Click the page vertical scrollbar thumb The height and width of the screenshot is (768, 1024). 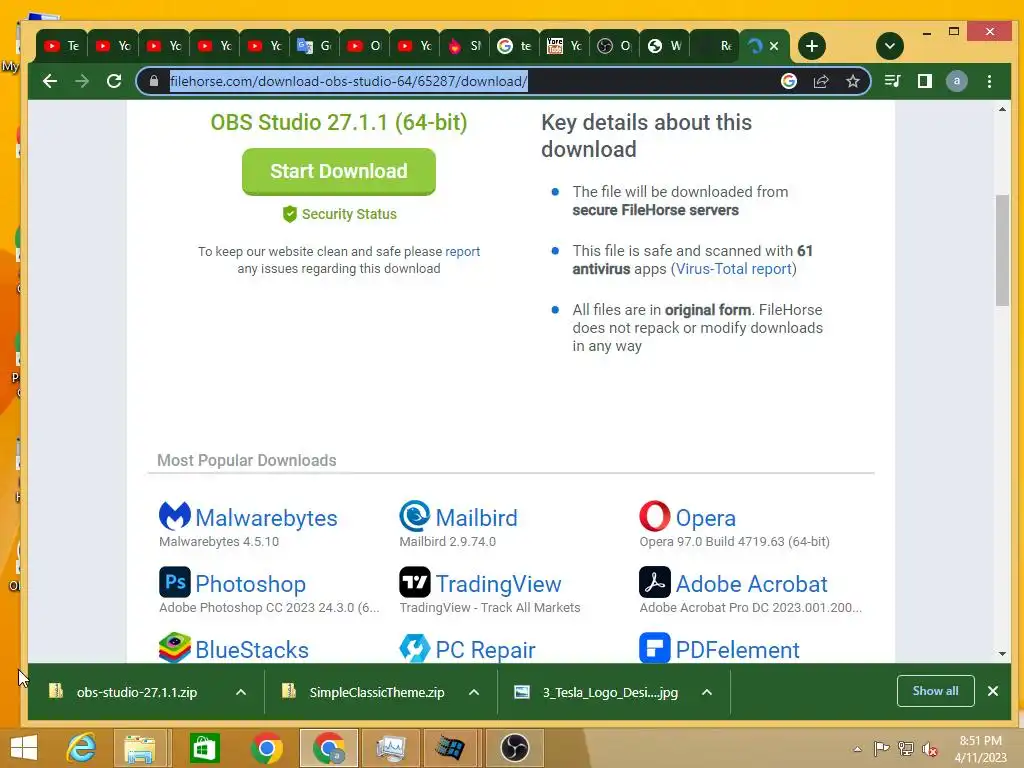pos(1002,250)
